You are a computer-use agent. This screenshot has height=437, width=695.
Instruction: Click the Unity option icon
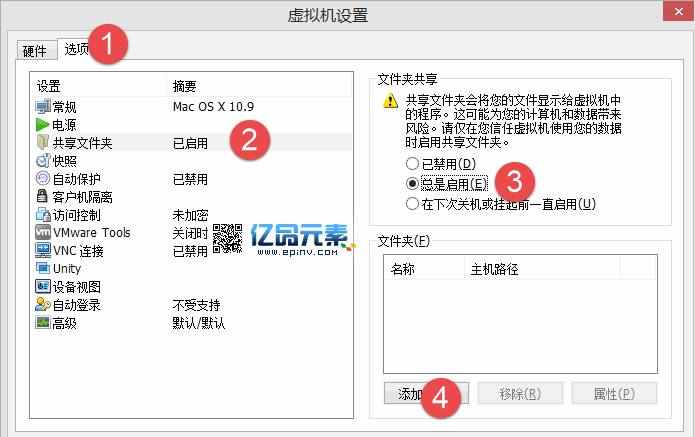coord(43,269)
